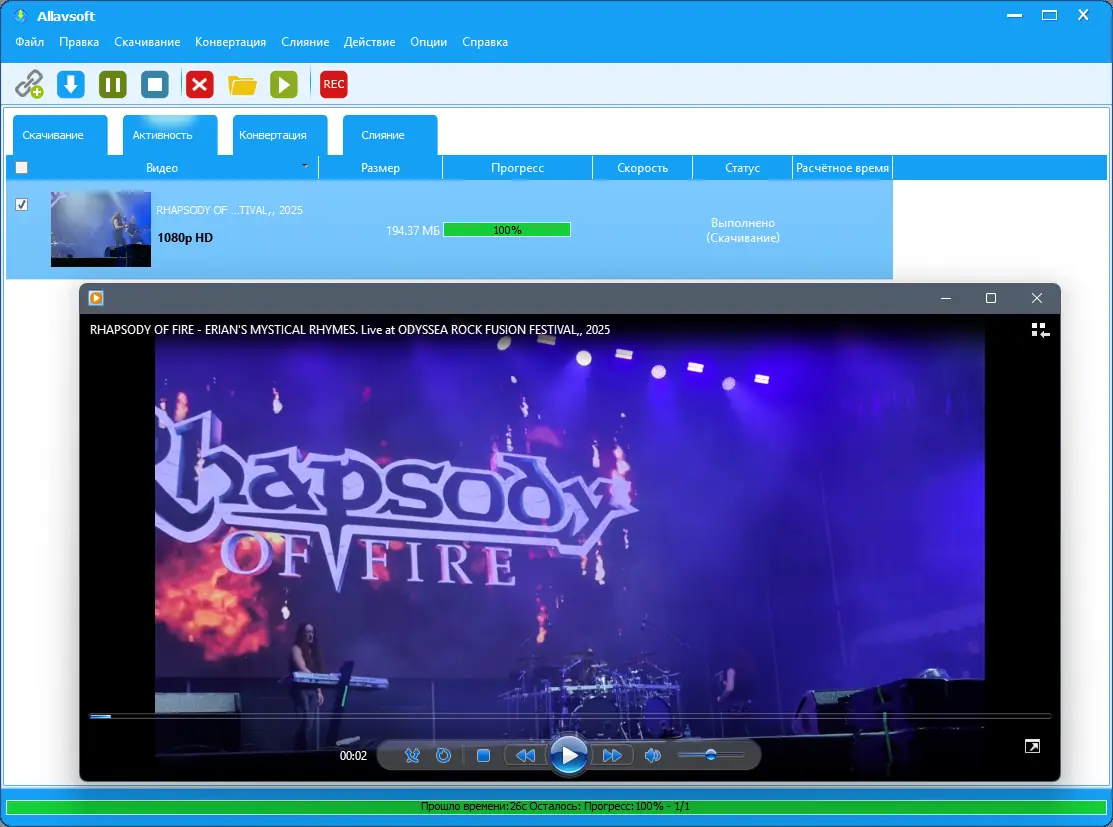Screen dimensions: 1113x827
Task: Minimize the media player window
Action: click(945, 298)
